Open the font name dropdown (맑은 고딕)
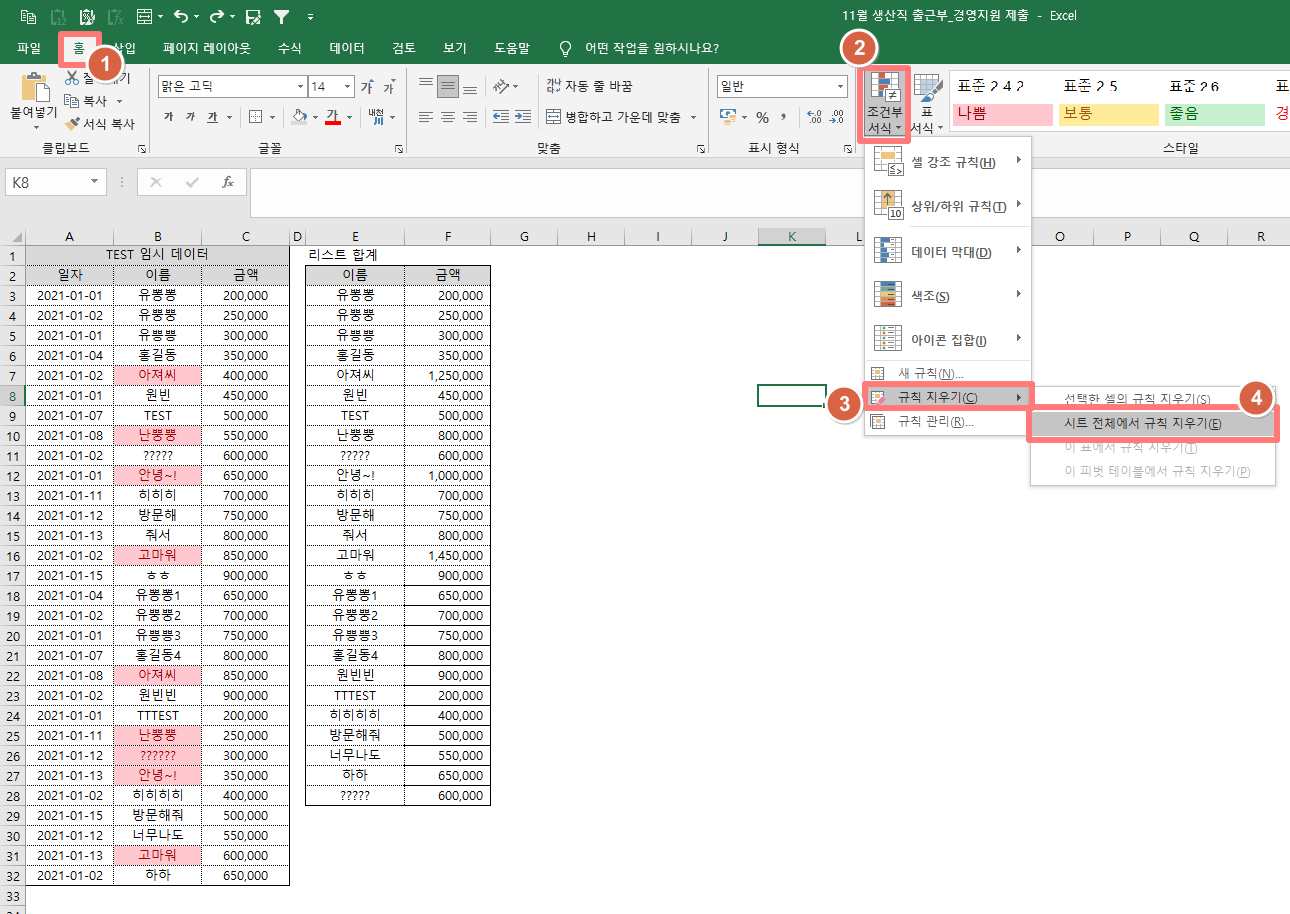 coord(300,87)
